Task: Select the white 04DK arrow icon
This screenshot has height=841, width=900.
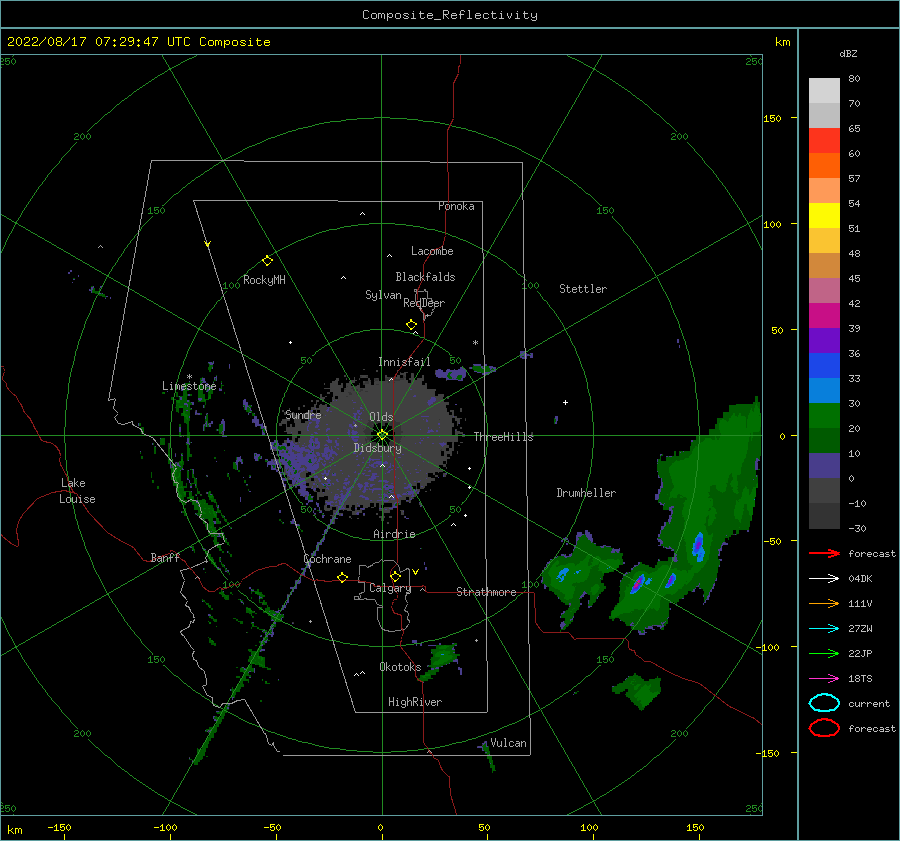Action: tap(824, 578)
